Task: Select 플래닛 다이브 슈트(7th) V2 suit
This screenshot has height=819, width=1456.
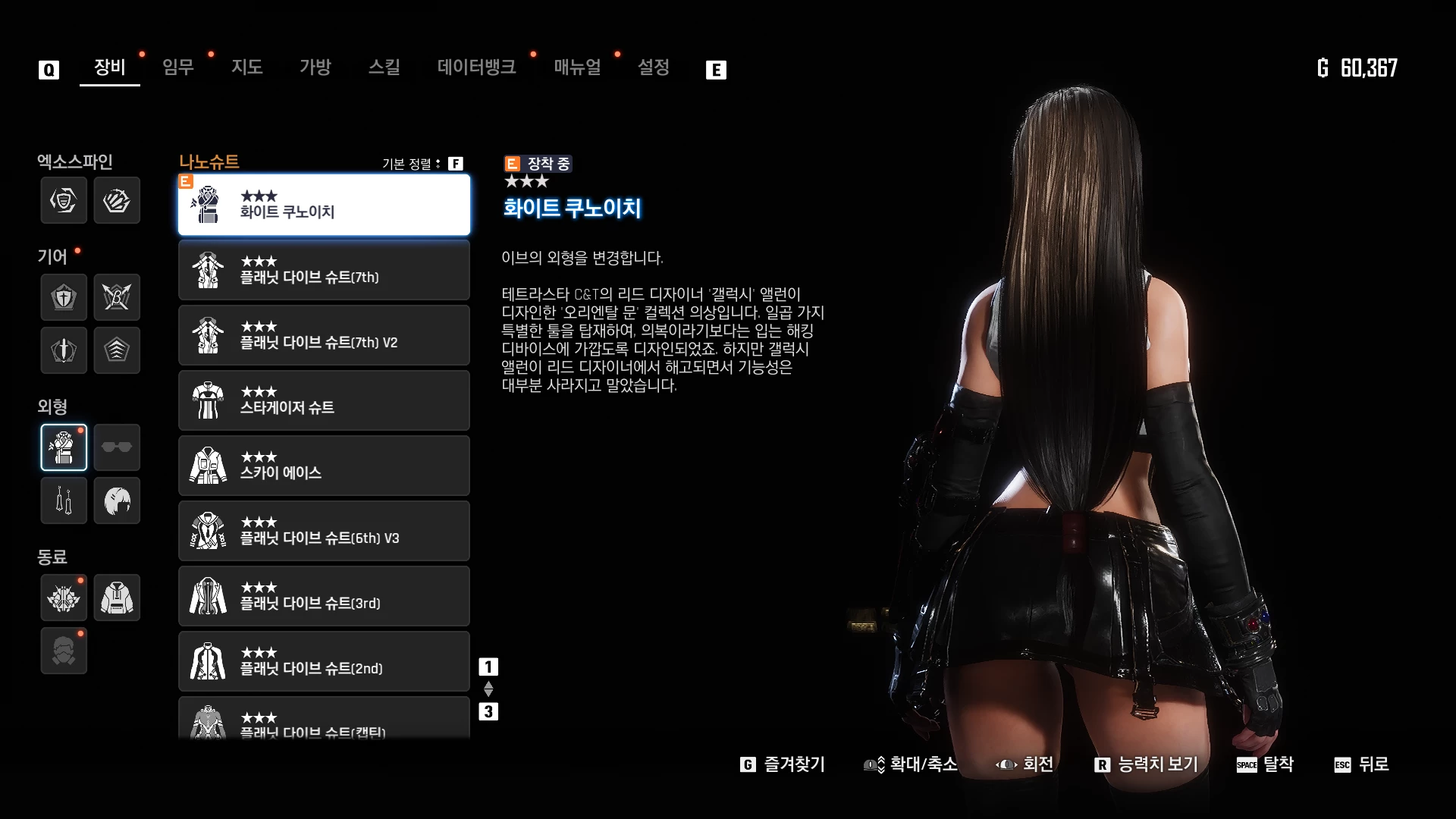Action: click(x=324, y=335)
